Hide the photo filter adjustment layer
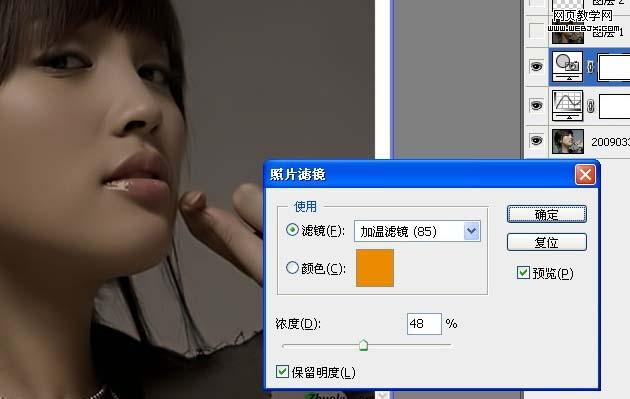The height and width of the screenshot is (399, 630). point(536,66)
